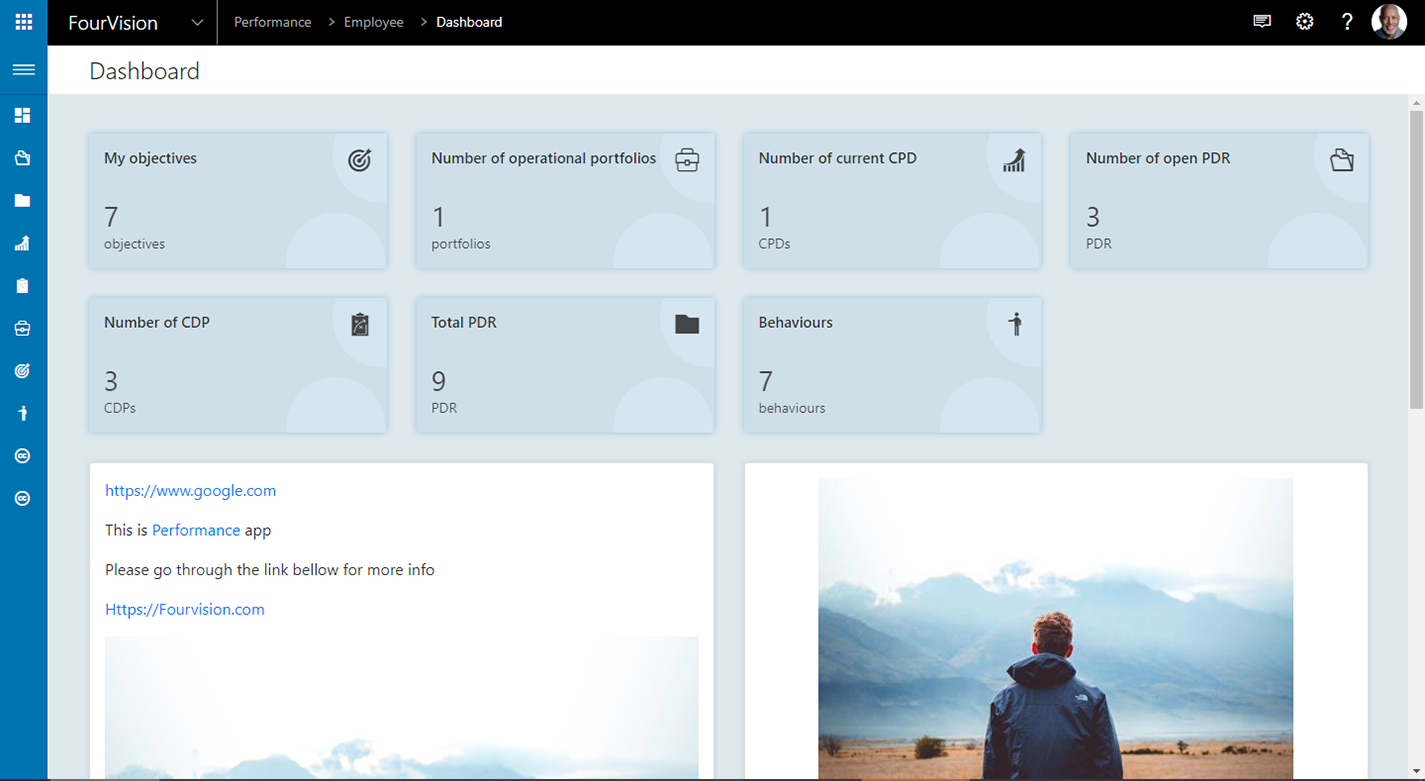
Task: Open the target objectives icon in the sidebar
Action: coord(23,371)
